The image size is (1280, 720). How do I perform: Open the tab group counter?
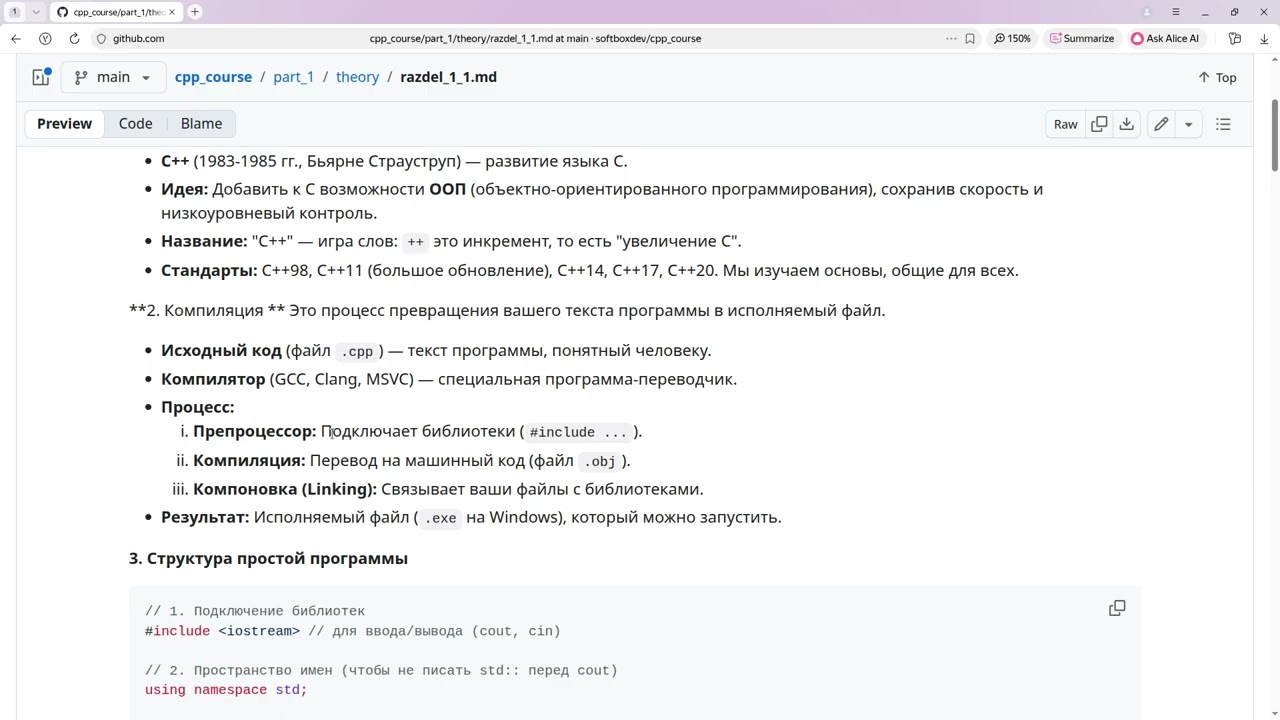click(14, 12)
